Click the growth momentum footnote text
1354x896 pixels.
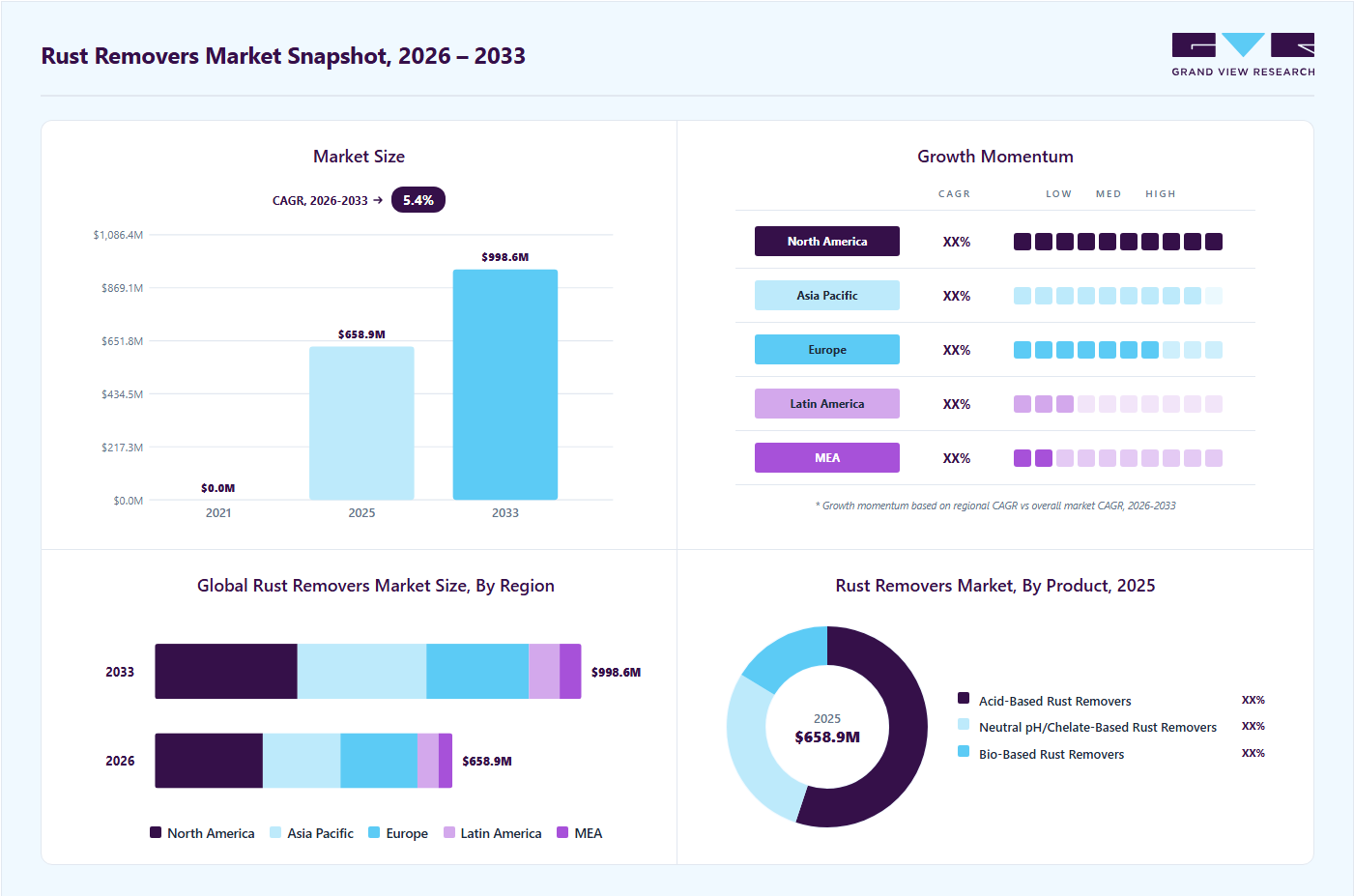995,506
